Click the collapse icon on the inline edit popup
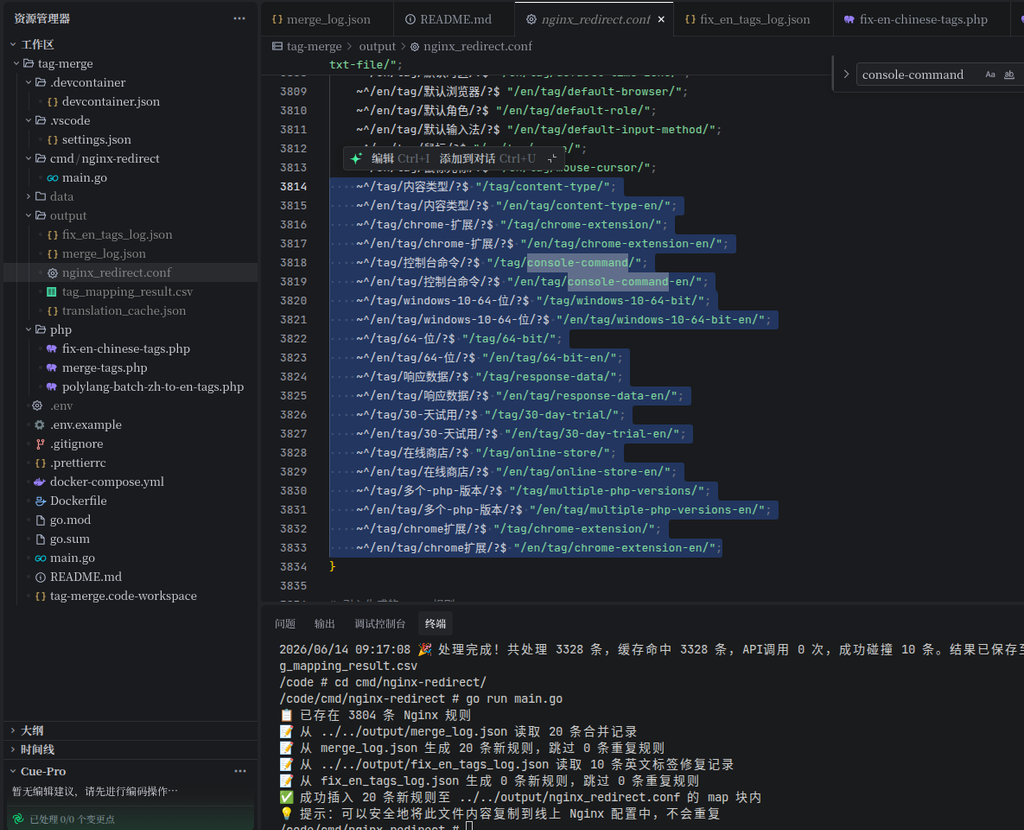This screenshot has height=830, width=1024. tap(552, 158)
